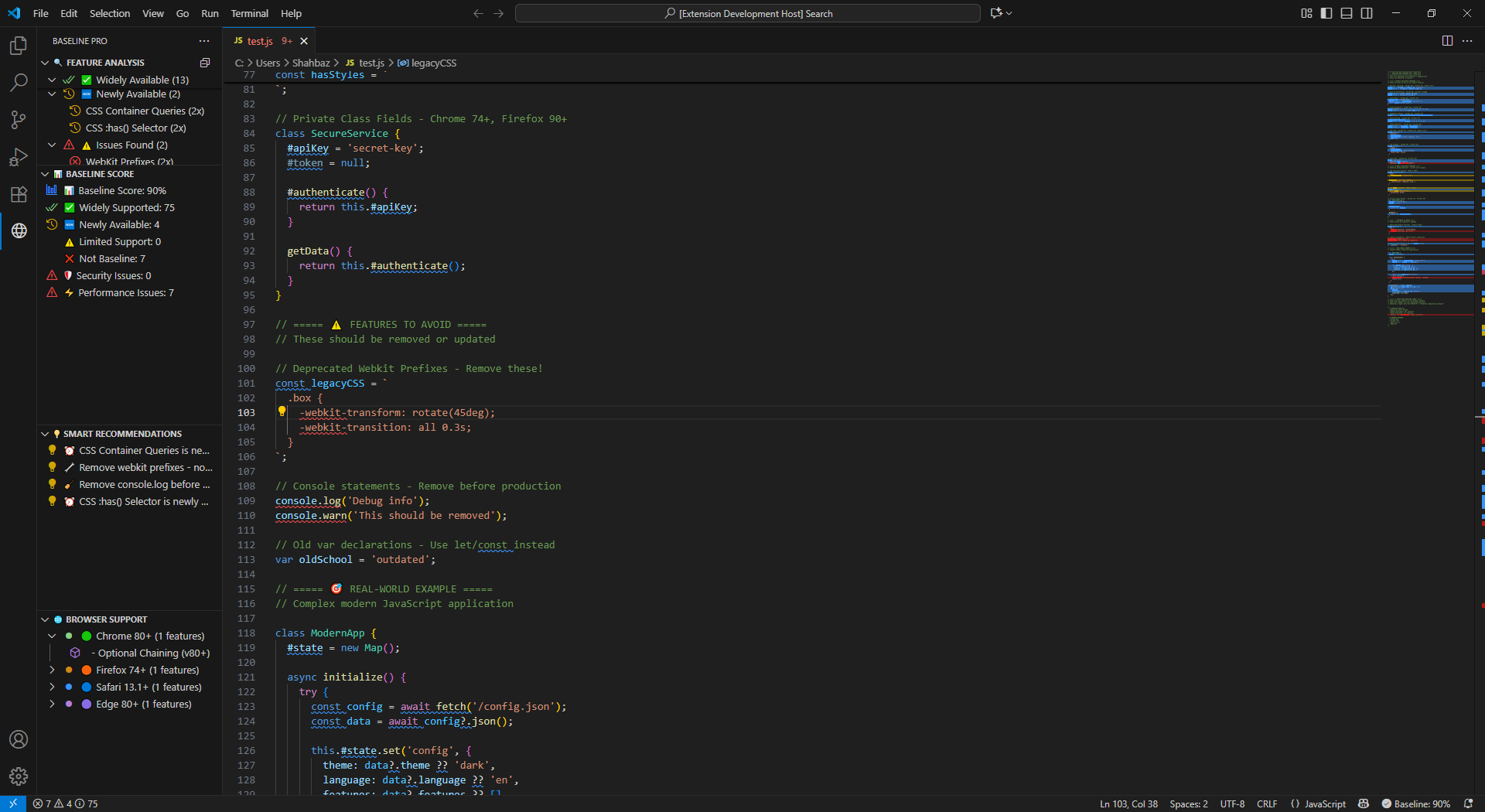The image size is (1485, 812).
Task: Open the Explorer view in activity bar
Action: [19, 46]
